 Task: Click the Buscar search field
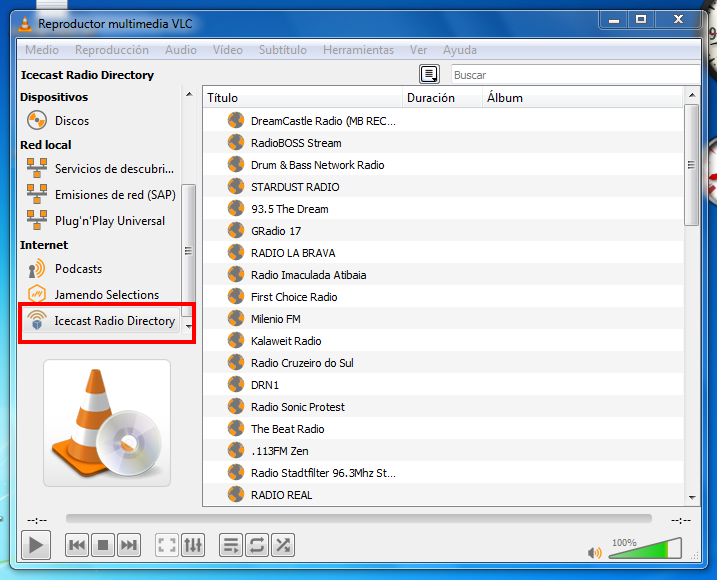click(x=575, y=75)
